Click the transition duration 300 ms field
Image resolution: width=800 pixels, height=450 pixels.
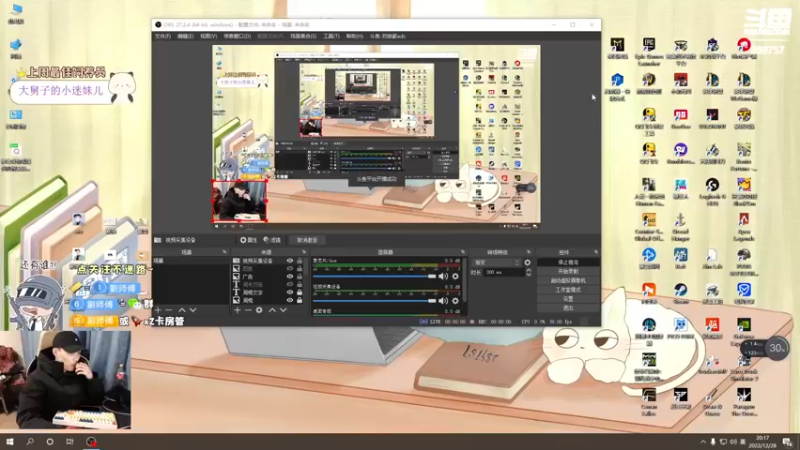[x=504, y=272]
